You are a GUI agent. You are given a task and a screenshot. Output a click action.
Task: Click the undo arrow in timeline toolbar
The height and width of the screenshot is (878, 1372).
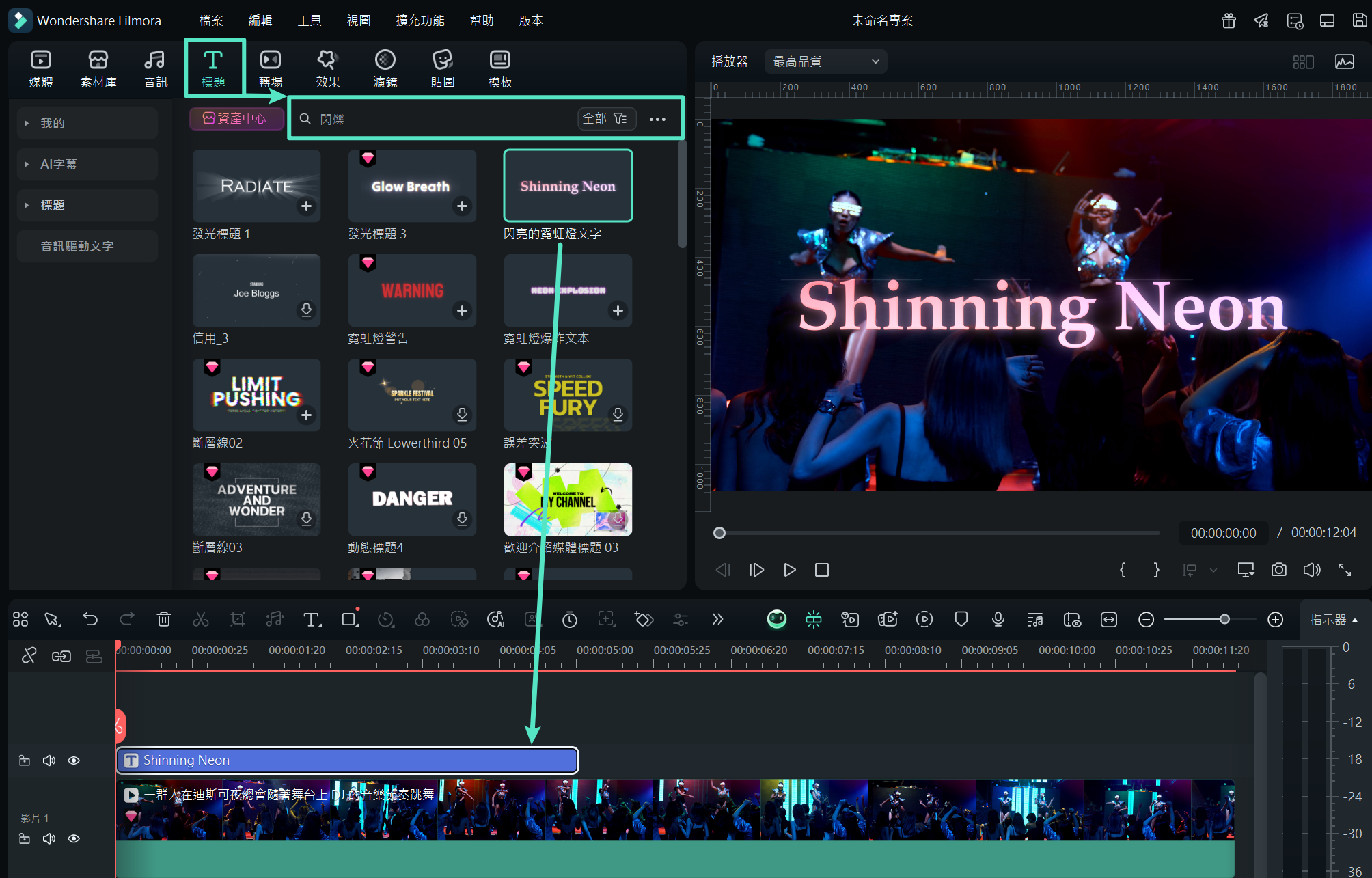tap(90, 619)
